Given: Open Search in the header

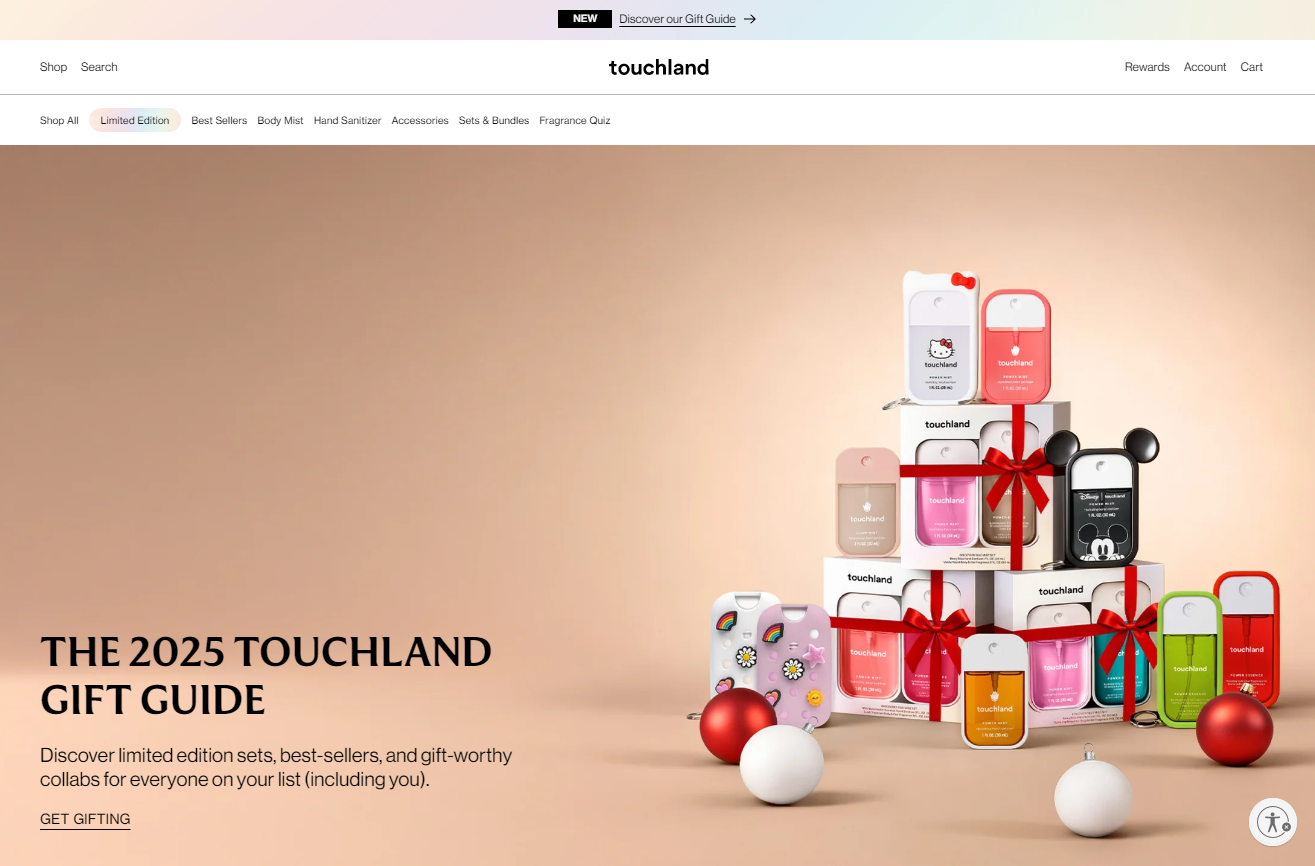Looking at the screenshot, I should coord(99,67).
